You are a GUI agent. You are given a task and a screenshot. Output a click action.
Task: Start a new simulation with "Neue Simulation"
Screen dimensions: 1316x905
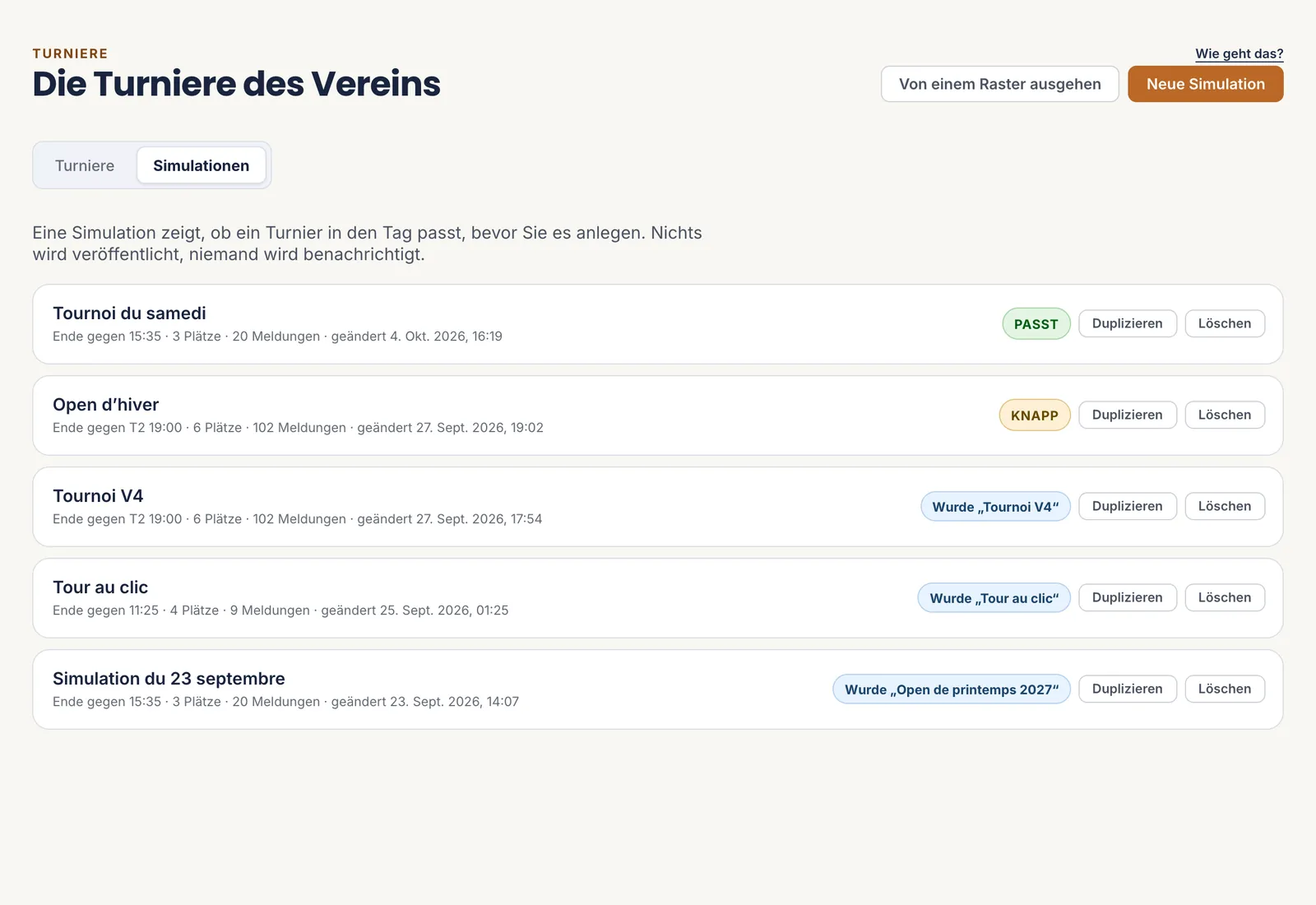tap(1205, 84)
